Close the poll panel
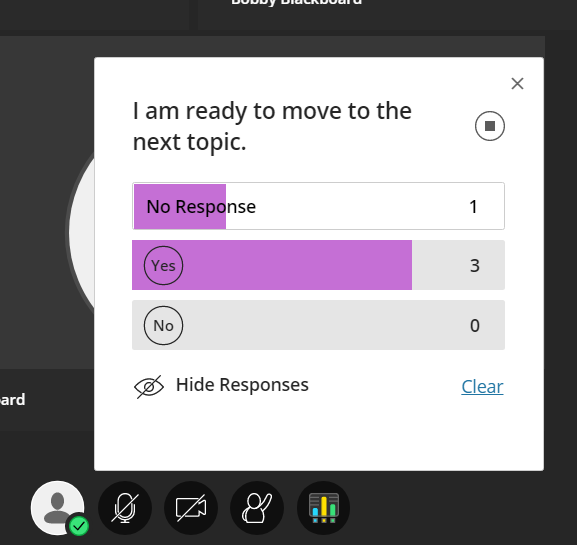577x545 pixels. 517,84
